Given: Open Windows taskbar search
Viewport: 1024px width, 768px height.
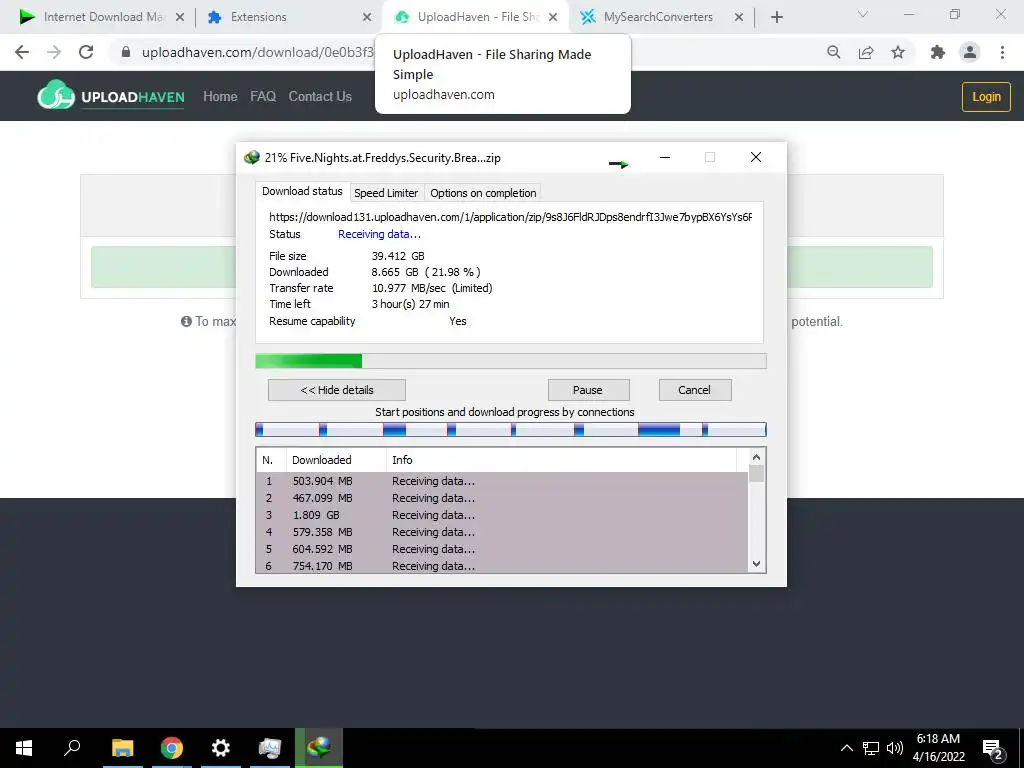Looking at the screenshot, I should [x=72, y=748].
